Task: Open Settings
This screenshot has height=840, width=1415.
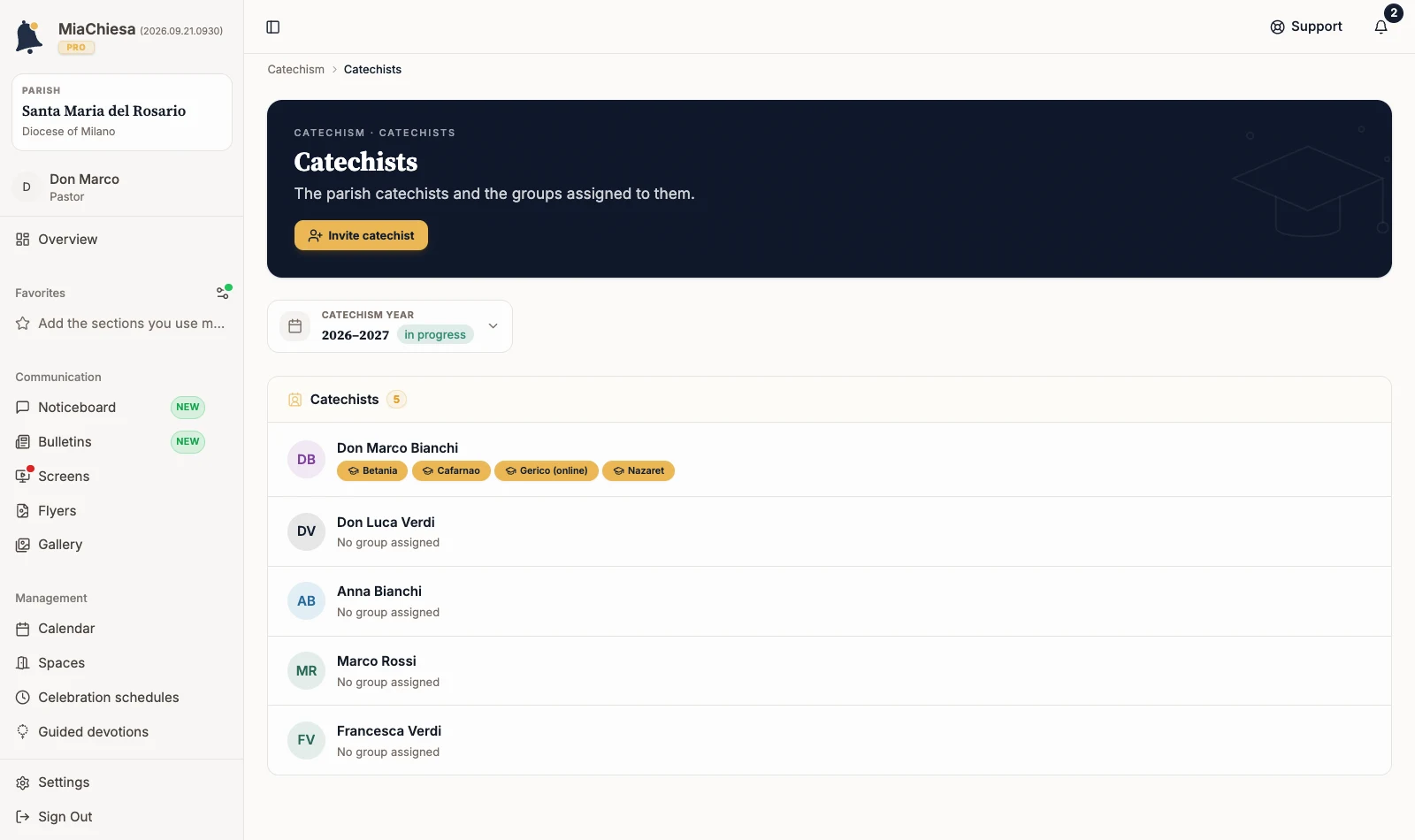Action: pyautogui.click(x=122, y=783)
